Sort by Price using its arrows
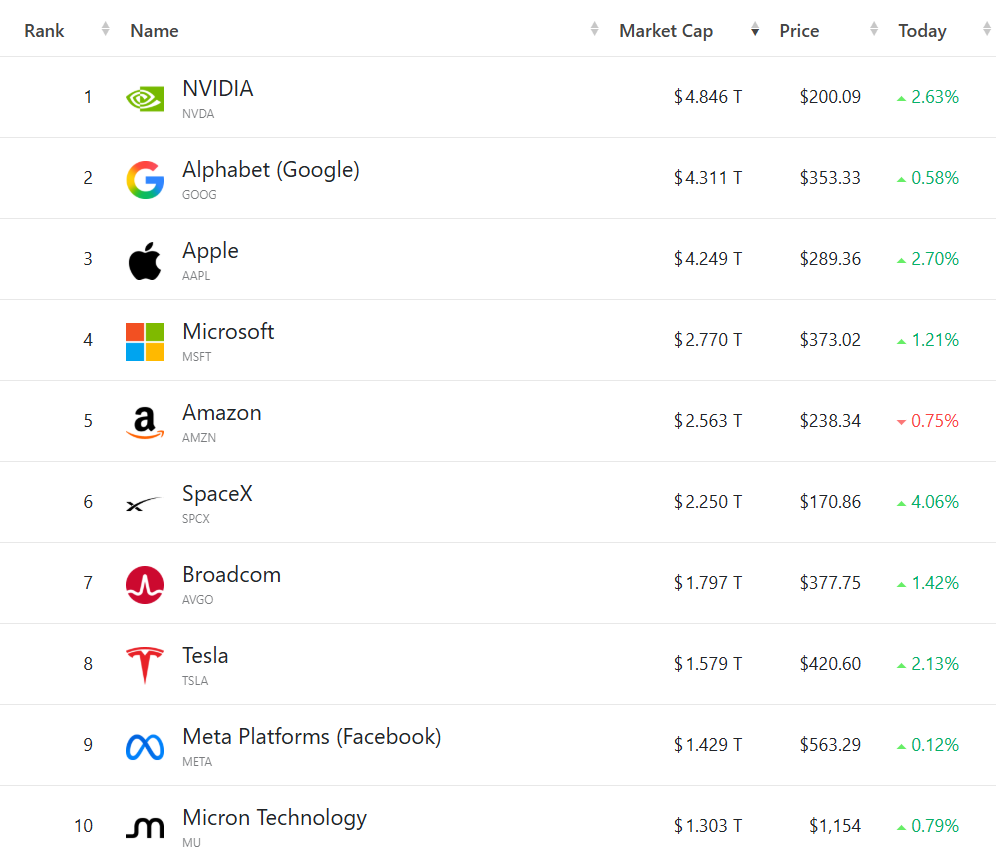The height and width of the screenshot is (856, 996). (874, 29)
